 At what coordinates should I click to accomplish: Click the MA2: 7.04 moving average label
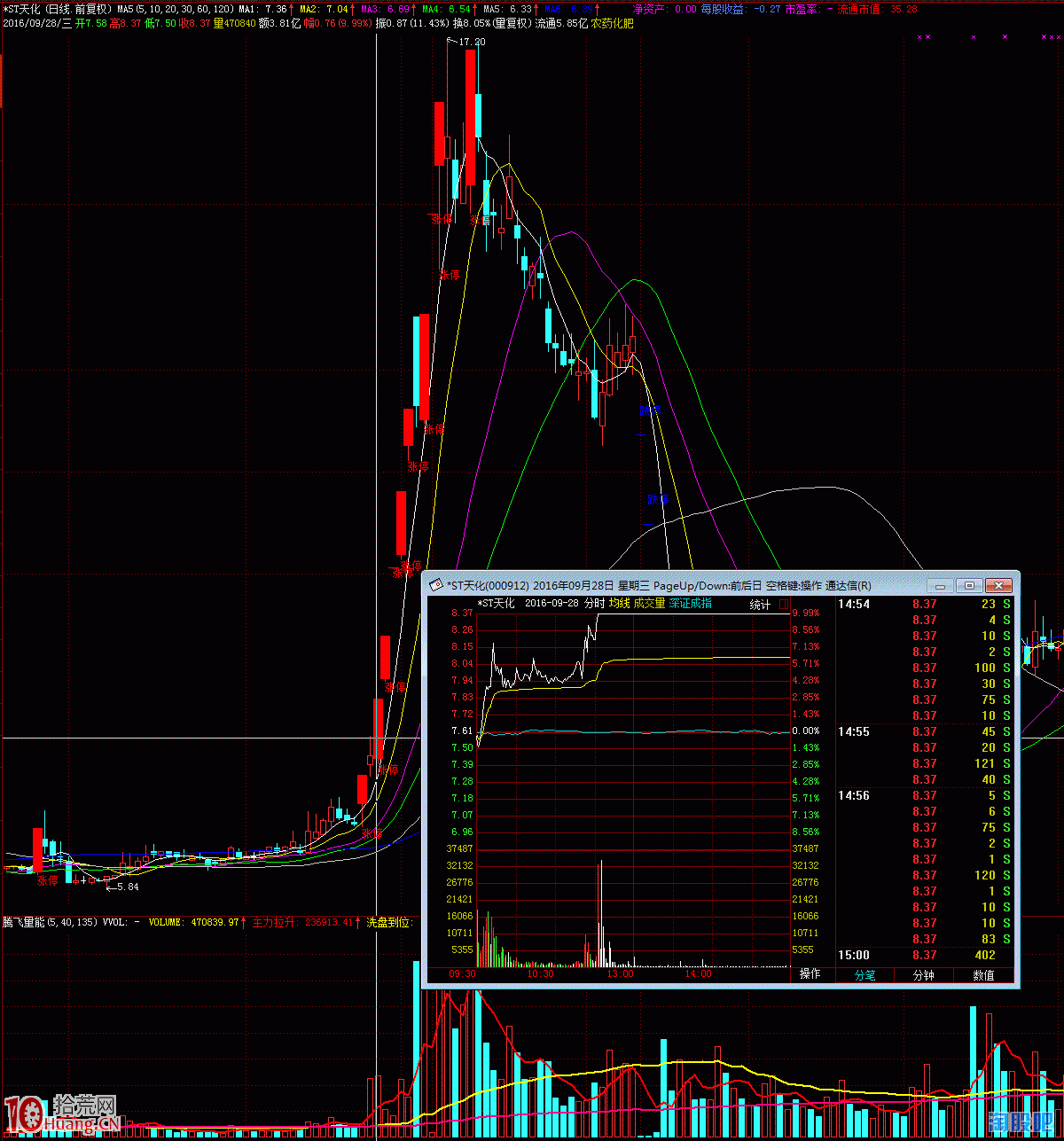(325, 9)
